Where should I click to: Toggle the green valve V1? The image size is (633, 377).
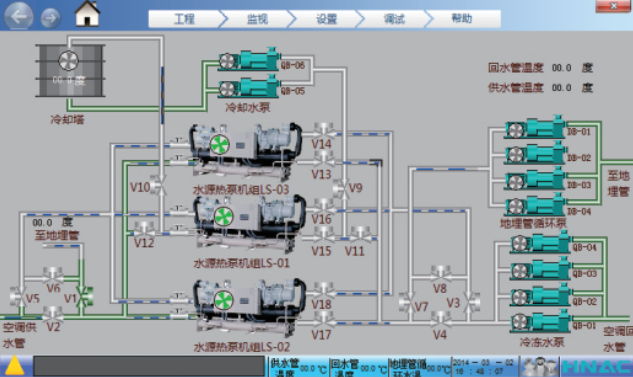click(83, 296)
